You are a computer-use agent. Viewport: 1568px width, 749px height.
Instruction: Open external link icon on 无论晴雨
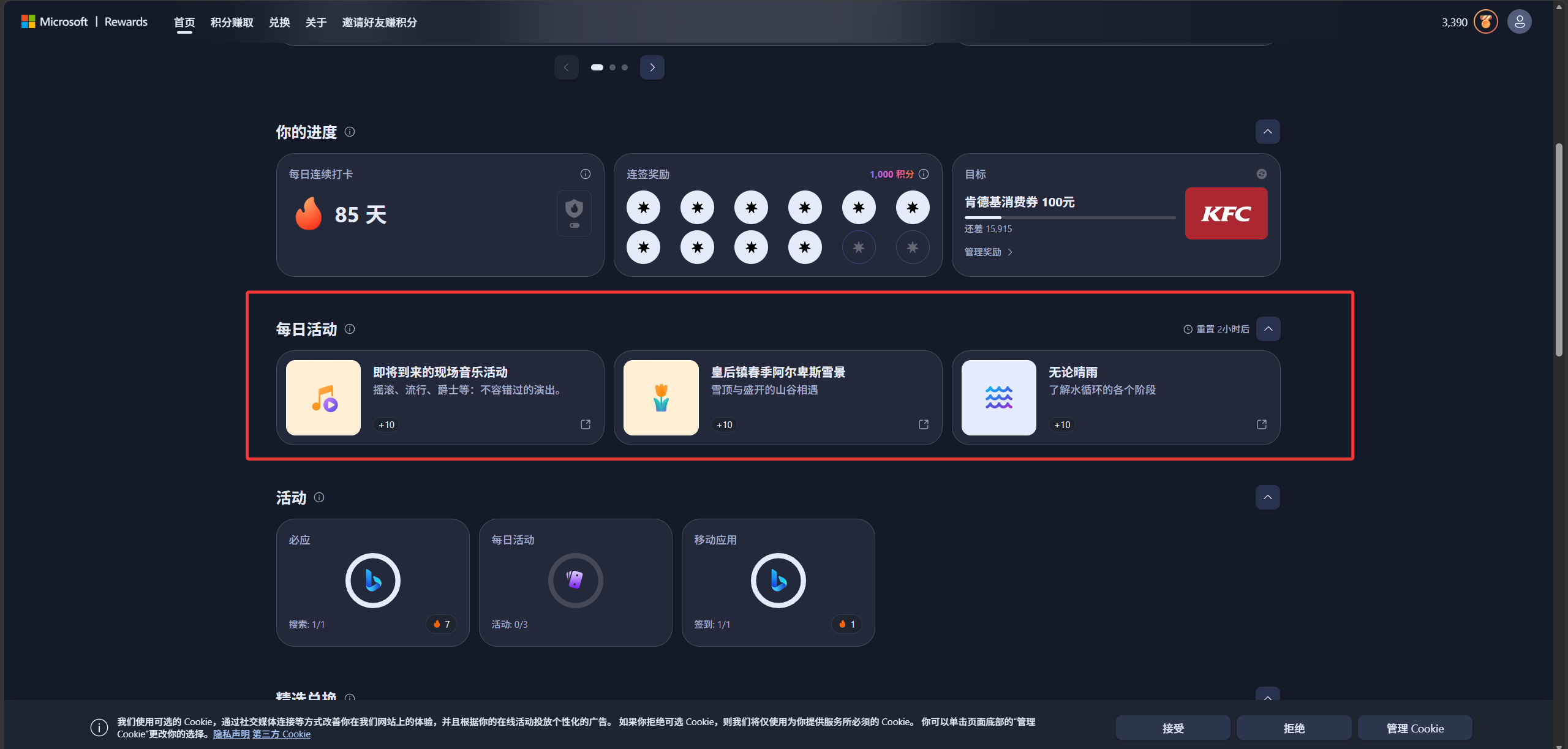[1262, 424]
